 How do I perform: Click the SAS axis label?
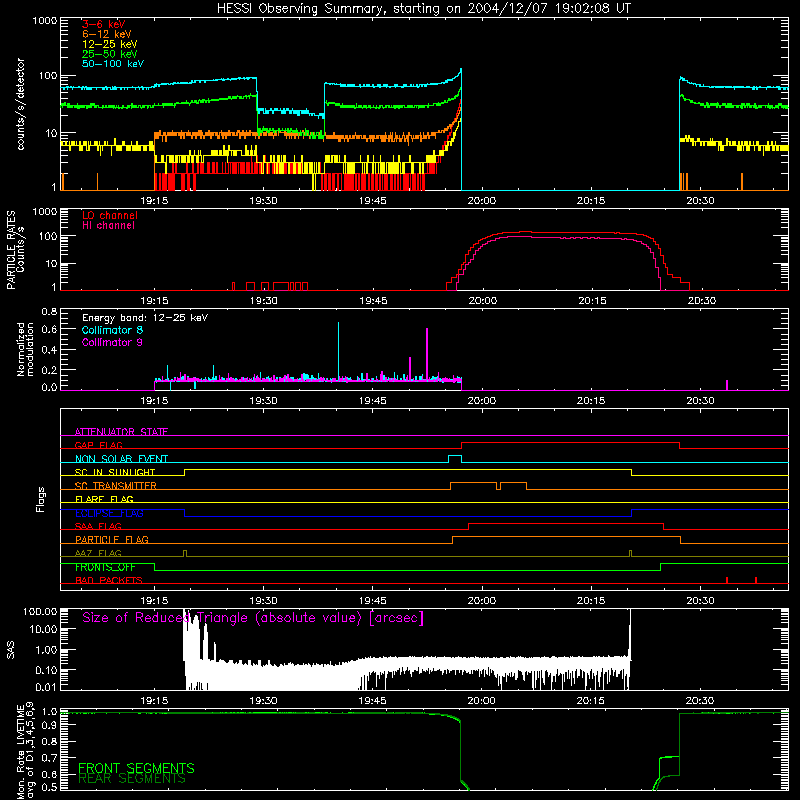(10, 650)
